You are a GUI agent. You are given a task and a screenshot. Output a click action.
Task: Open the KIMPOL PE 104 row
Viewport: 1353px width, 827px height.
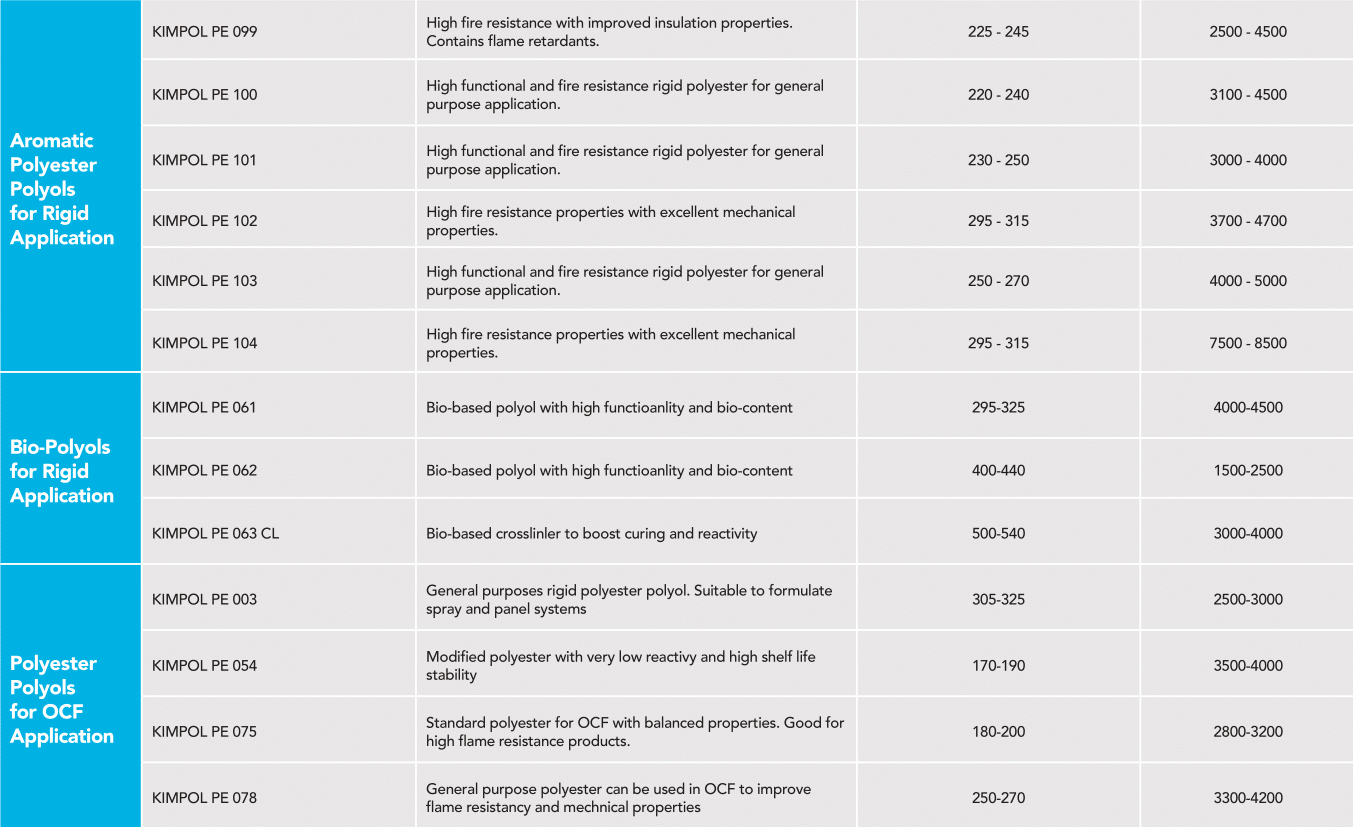click(x=204, y=343)
